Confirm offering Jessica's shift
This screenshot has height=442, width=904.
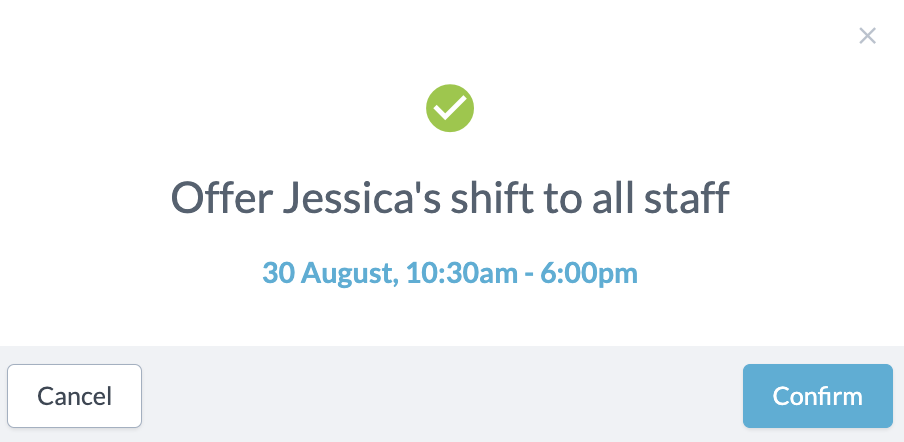(x=817, y=396)
